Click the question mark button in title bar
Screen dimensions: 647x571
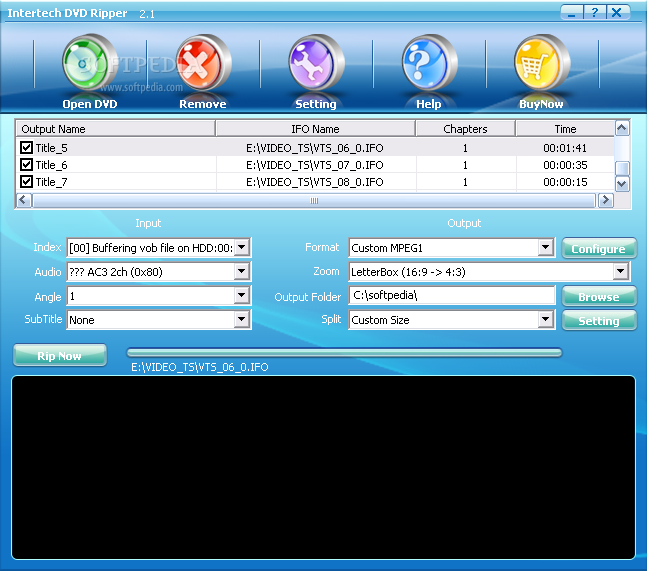595,12
